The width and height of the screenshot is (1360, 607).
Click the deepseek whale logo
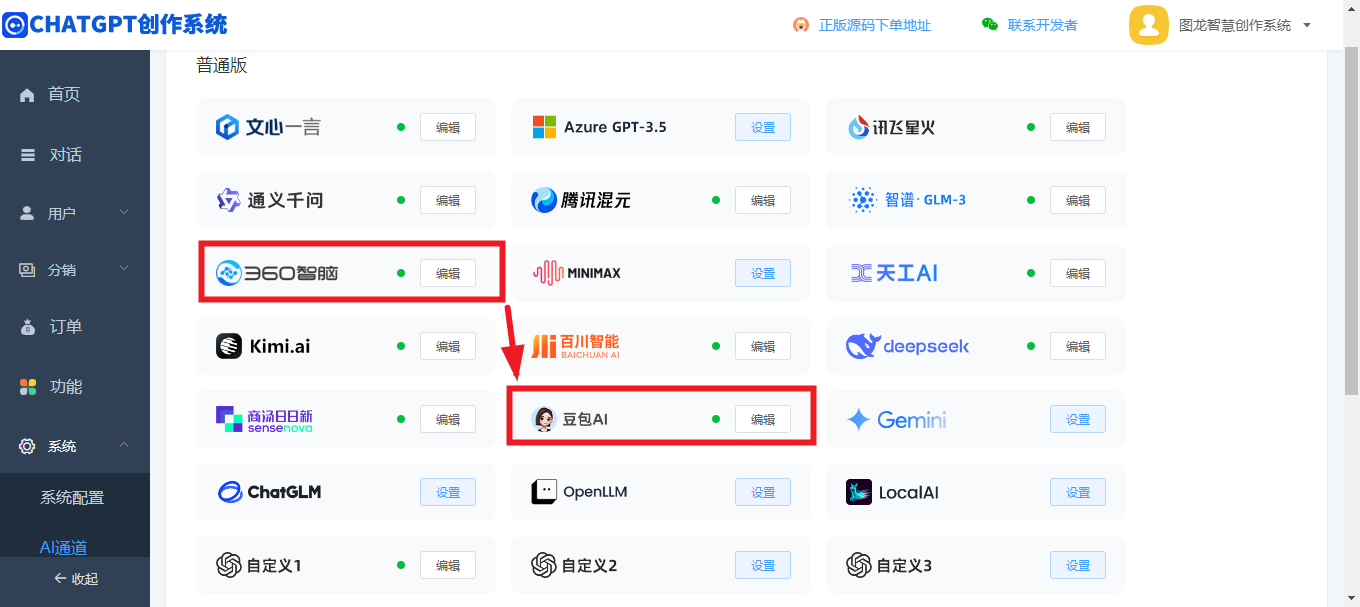[862, 346]
